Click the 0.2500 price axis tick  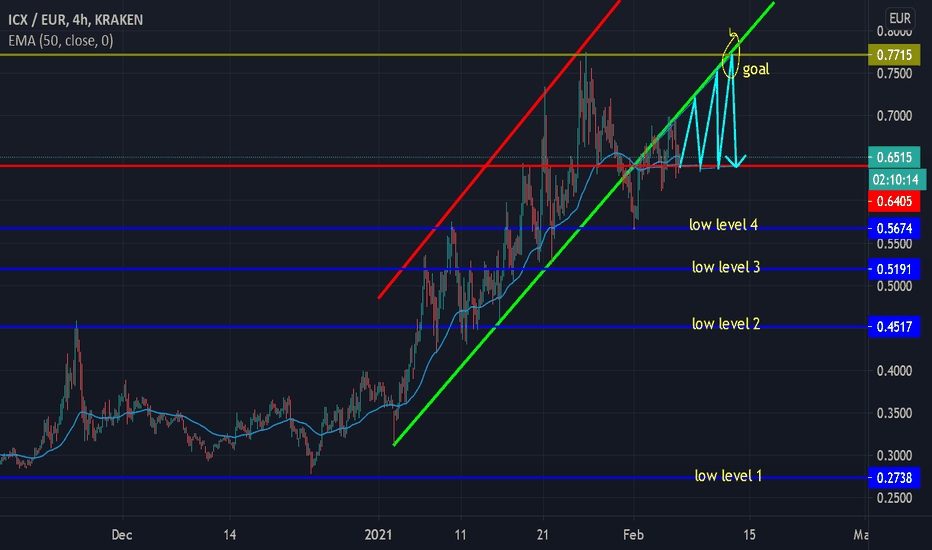[894, 498]
